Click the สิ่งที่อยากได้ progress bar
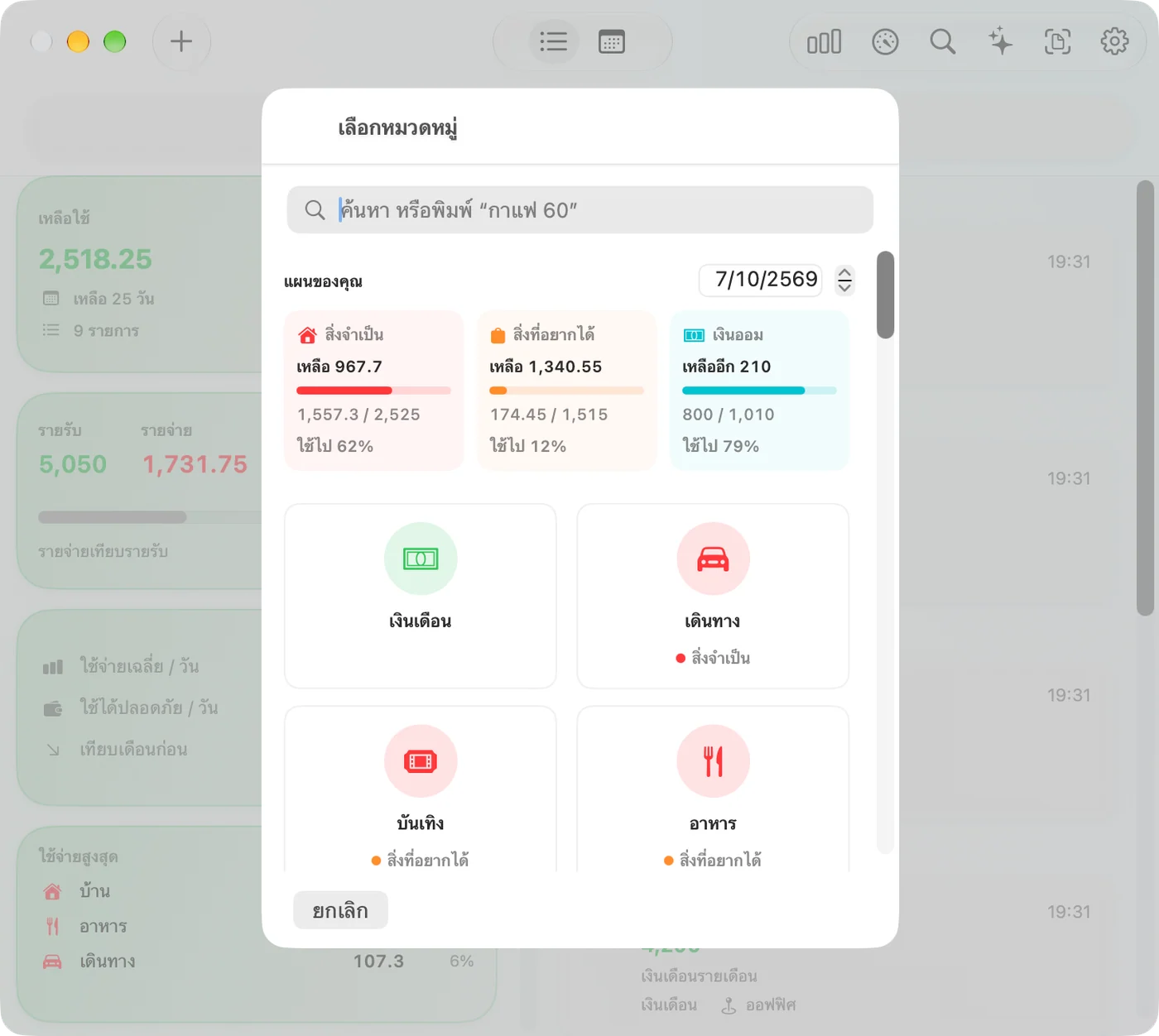The image size is (1159, 1036). tap(566, 391)
